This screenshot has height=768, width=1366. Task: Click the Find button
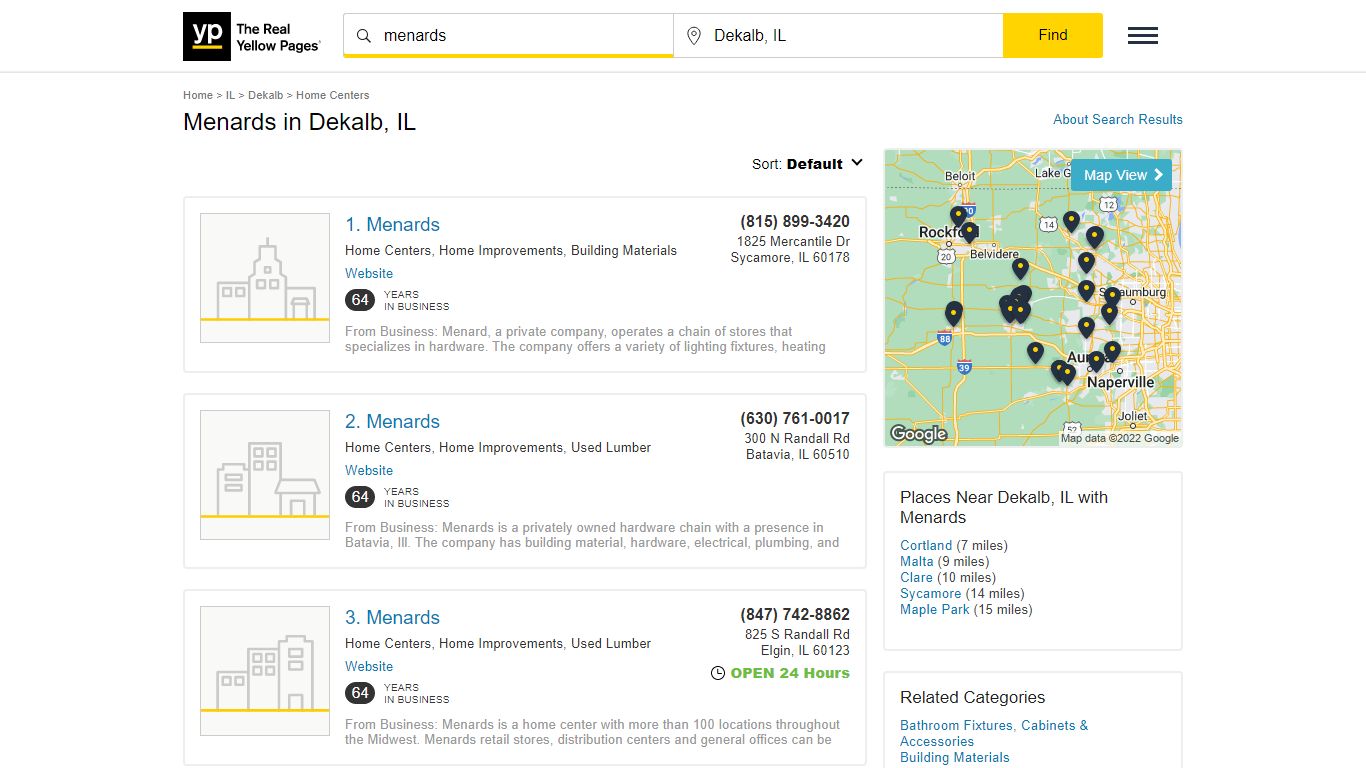1053,35
